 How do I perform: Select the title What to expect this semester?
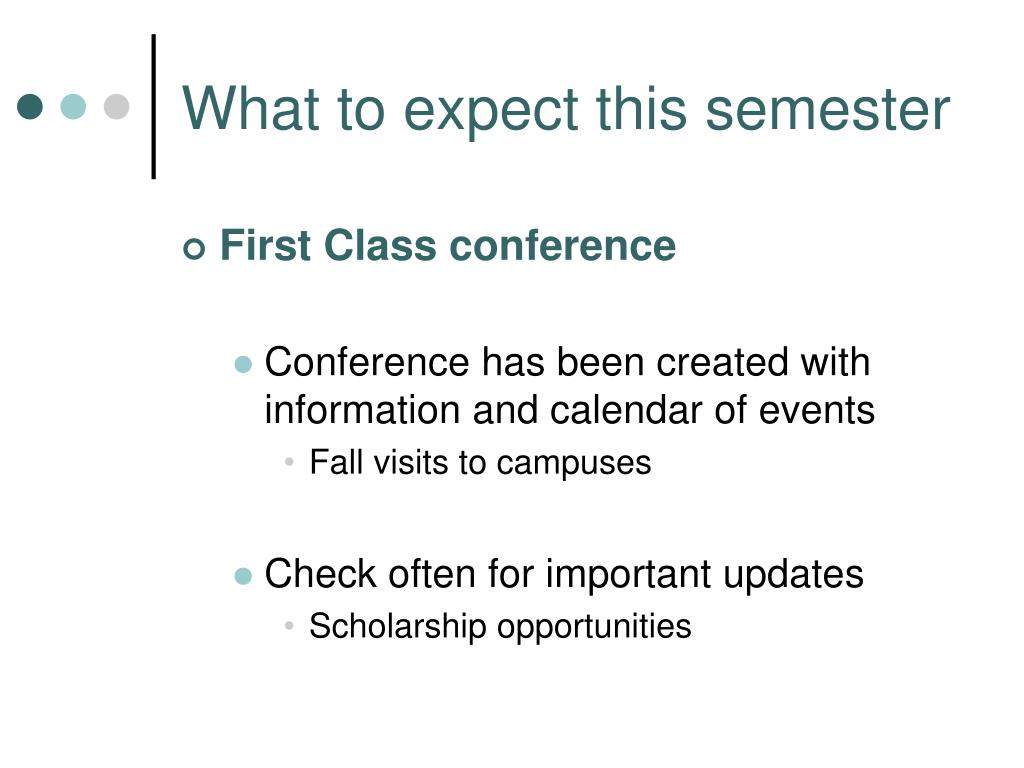pos(566,109)
